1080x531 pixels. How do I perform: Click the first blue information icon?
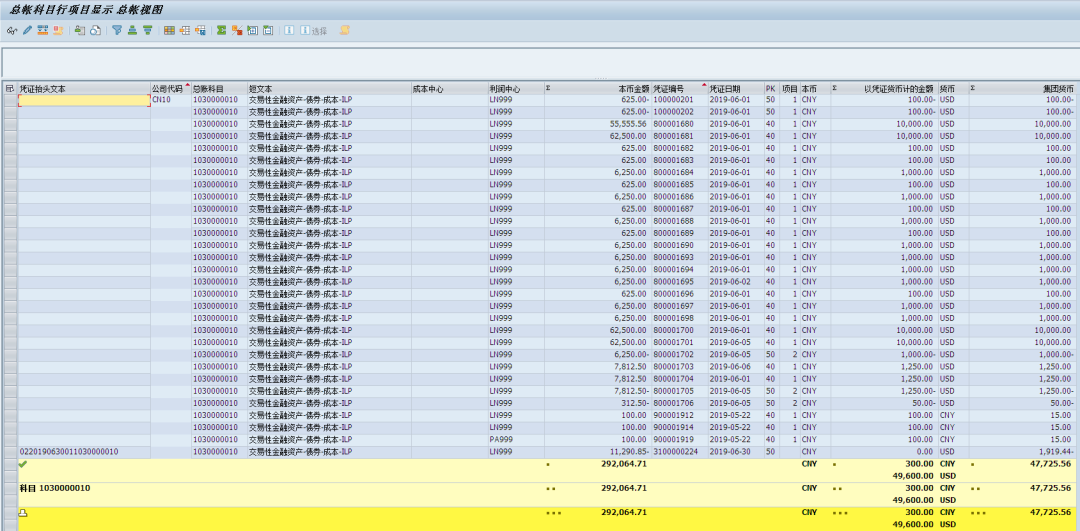[289, 30]
